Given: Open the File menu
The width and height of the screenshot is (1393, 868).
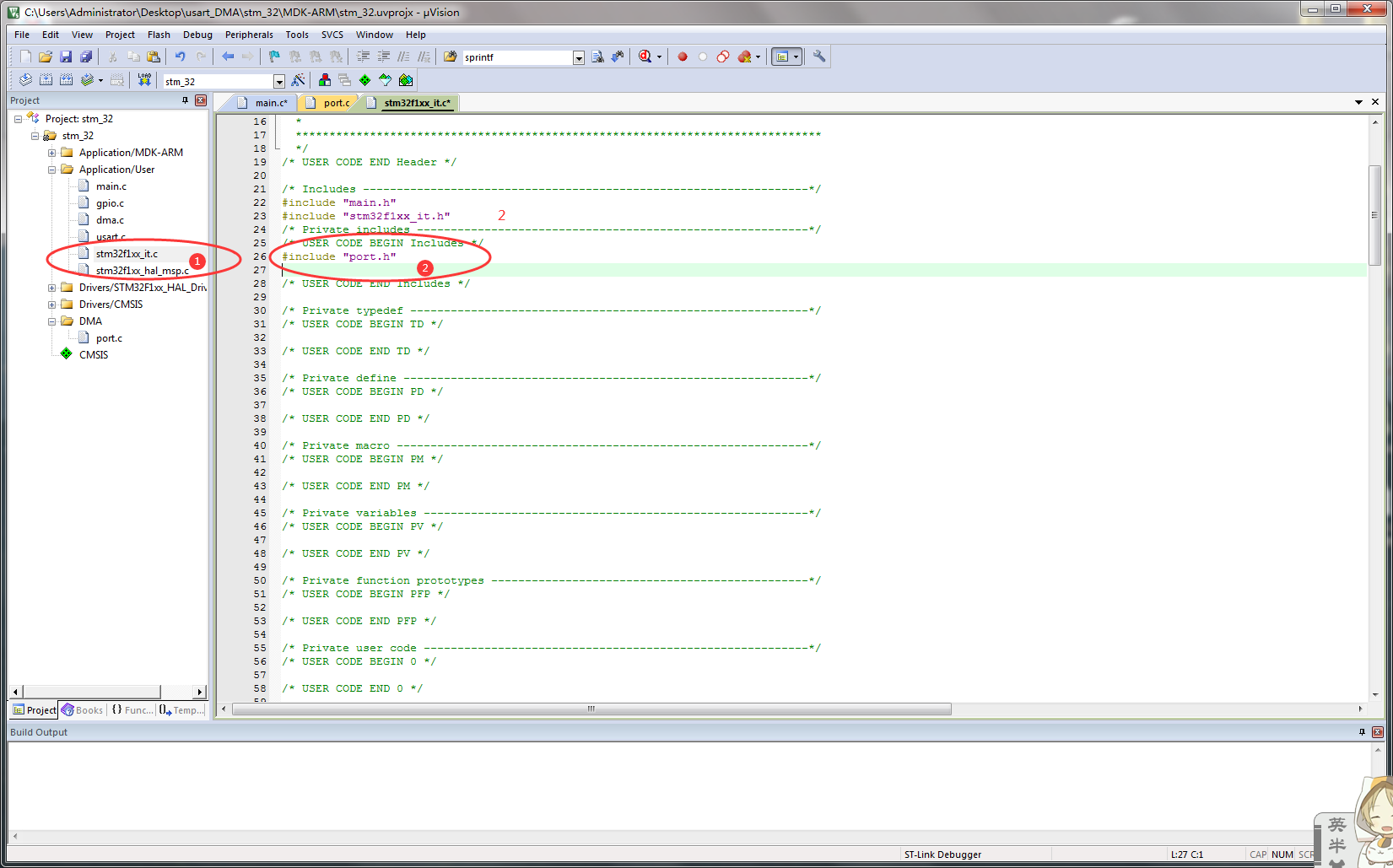Looking at the screenshot, I should pyautogui.click(x=22, y=35).
